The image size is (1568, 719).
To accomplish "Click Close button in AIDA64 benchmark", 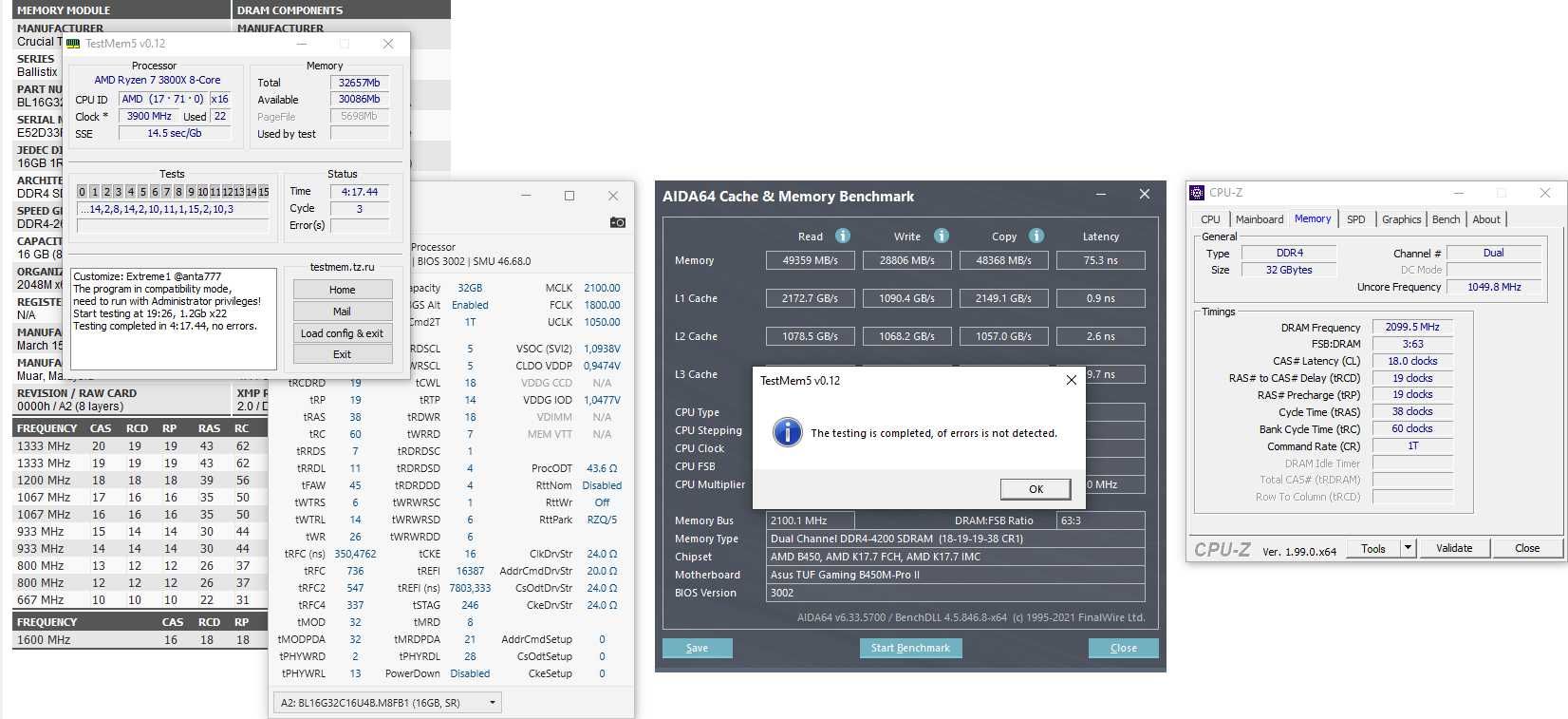I will pyautogui.click(x=1123, y=648).
